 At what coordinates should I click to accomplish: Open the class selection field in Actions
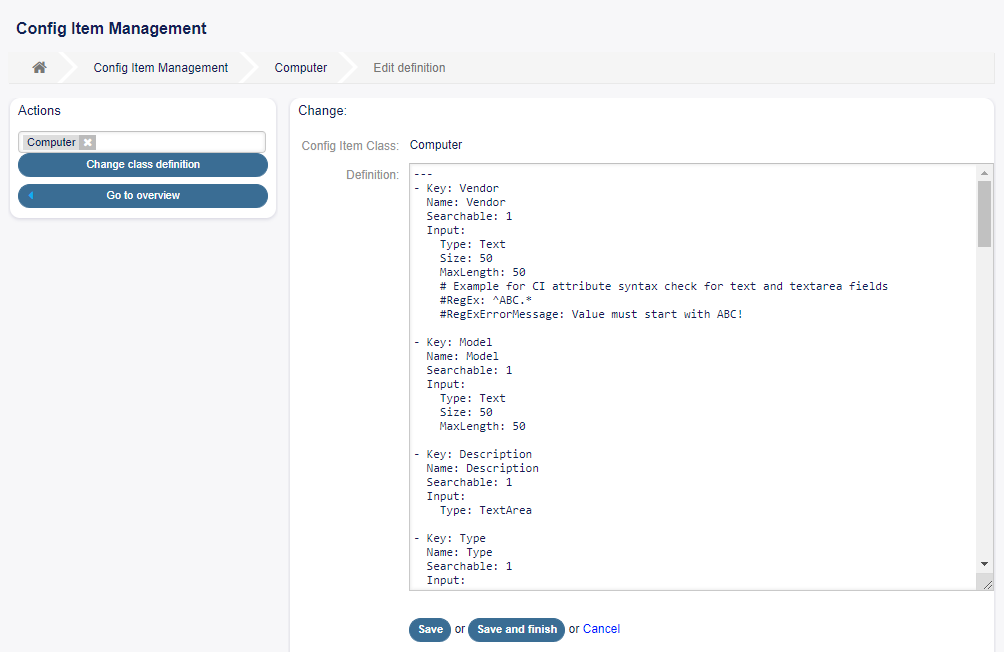(180, 141)
